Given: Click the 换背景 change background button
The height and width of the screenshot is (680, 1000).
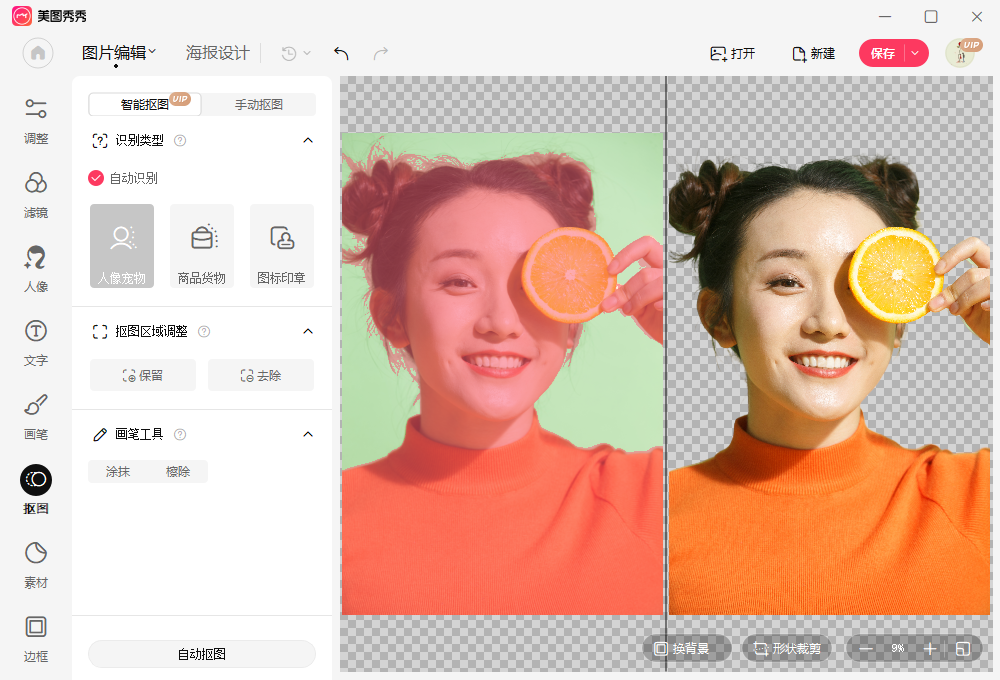Looking at the screenshot, I should pyautogui.click(x=686, y=648).
